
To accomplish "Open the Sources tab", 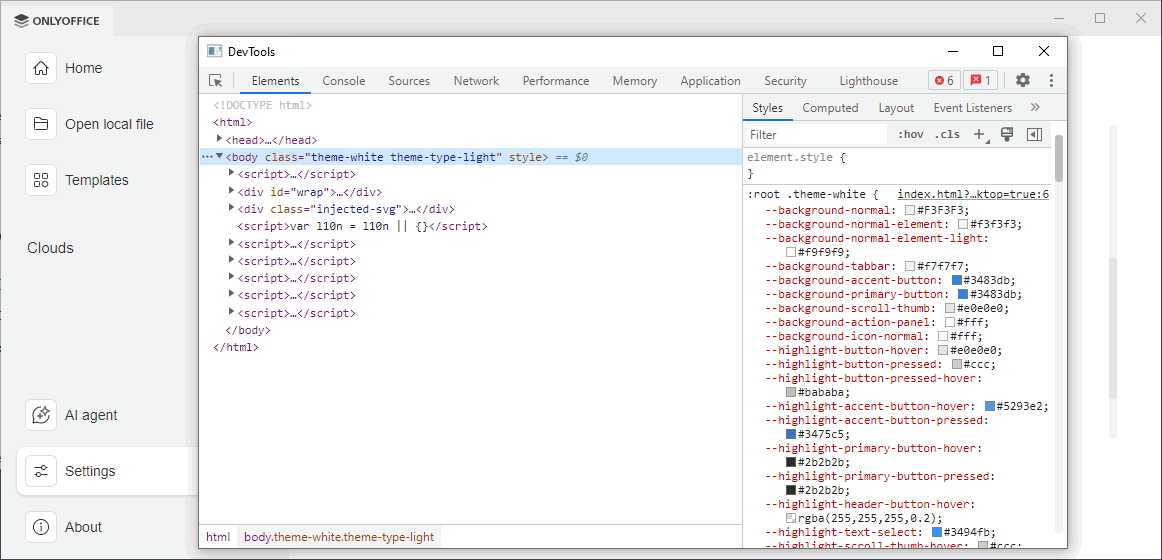I will pyautogui.click(x=409, y=81).
